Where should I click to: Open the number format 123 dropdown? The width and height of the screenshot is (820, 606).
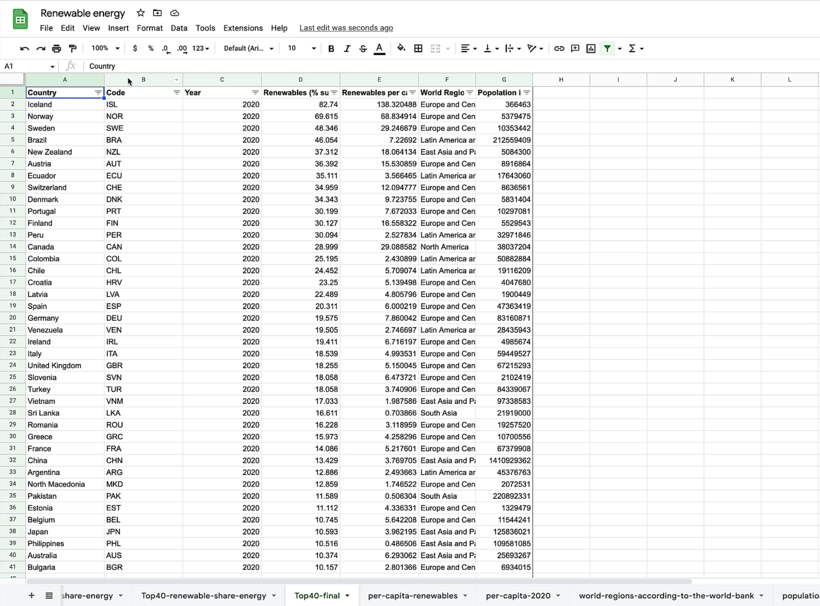(200, 49)
